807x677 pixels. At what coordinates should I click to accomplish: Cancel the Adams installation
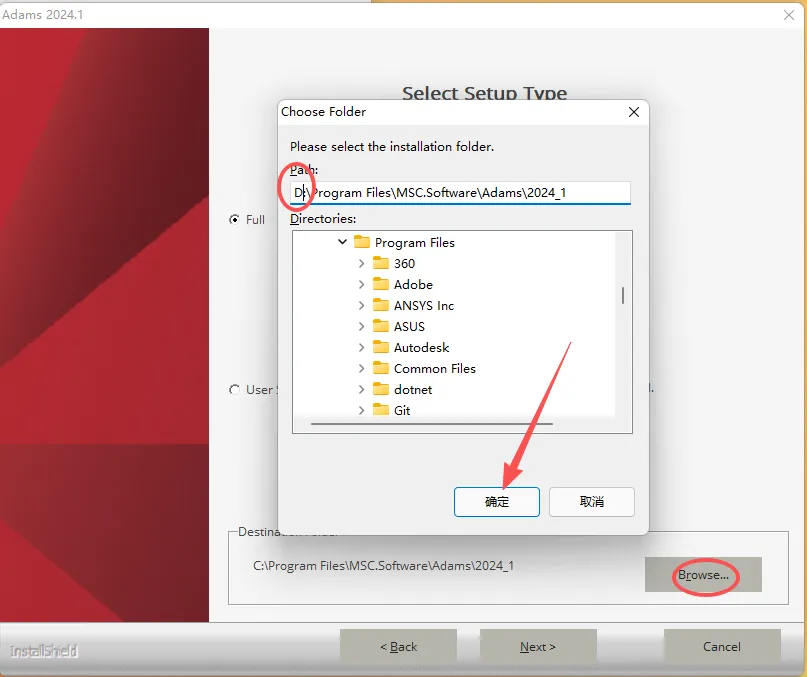[x=722, y=647]
